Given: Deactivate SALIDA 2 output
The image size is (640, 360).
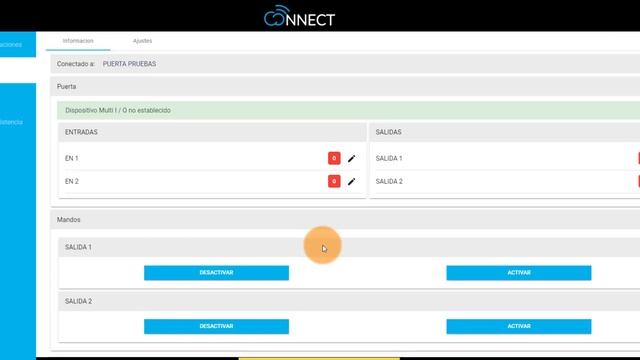Looking at the screenshot, I should click(x=216, y=326).
